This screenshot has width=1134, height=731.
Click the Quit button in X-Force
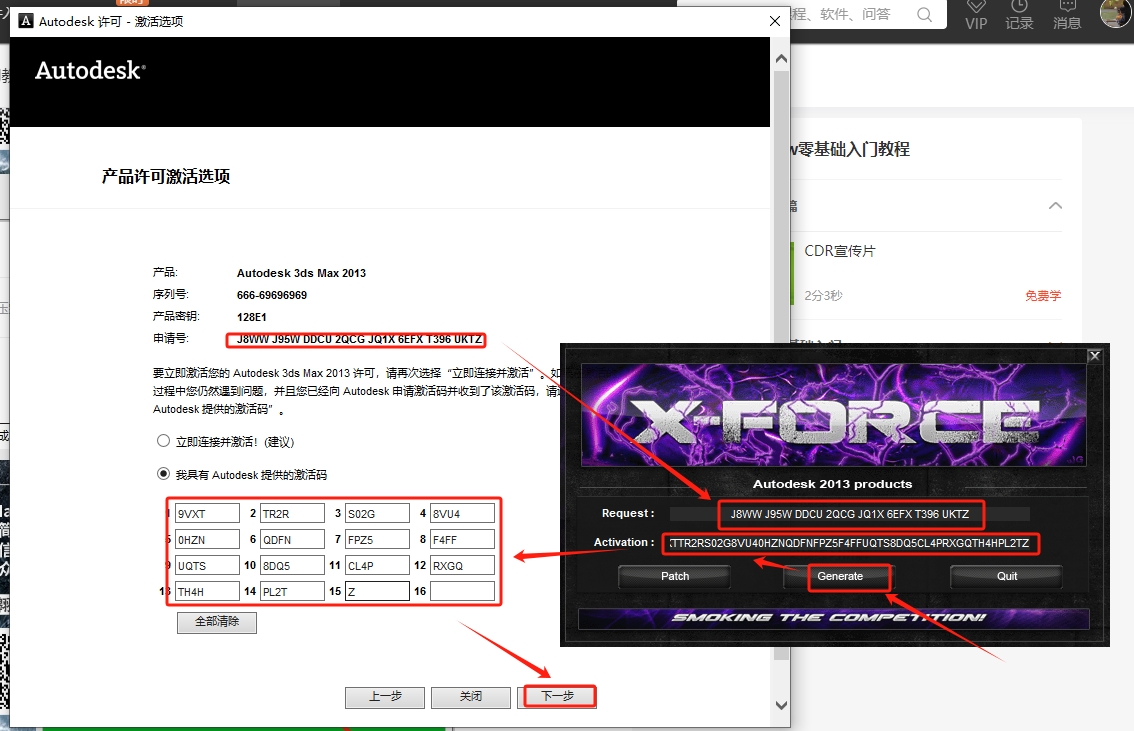tap(1007, 576)
